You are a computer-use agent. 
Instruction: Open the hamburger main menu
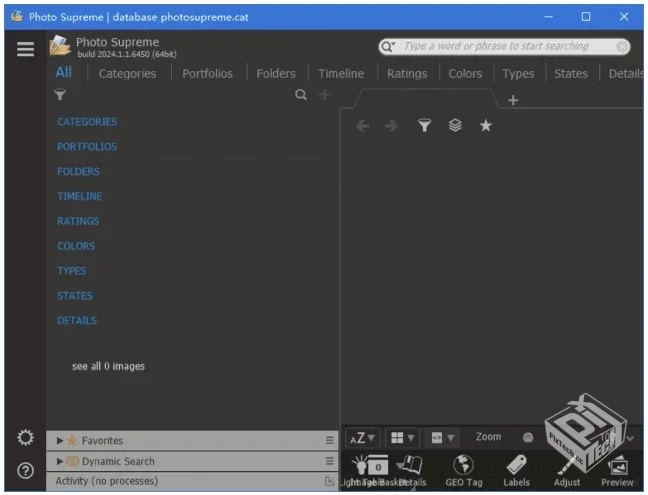tap(25, 49)
